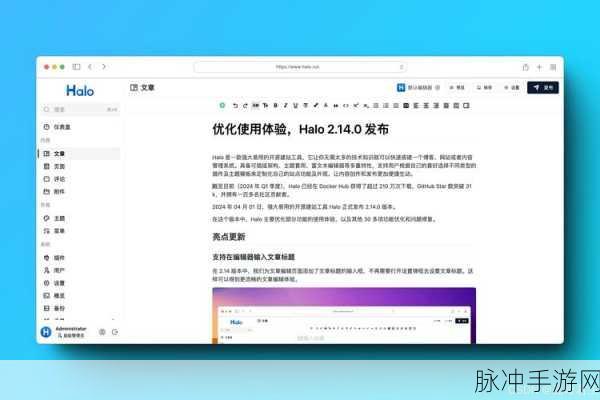Viewport: 600px width, 400px height.
Task: Open profile icon next to Administrator
Action: tap(102, 332)
